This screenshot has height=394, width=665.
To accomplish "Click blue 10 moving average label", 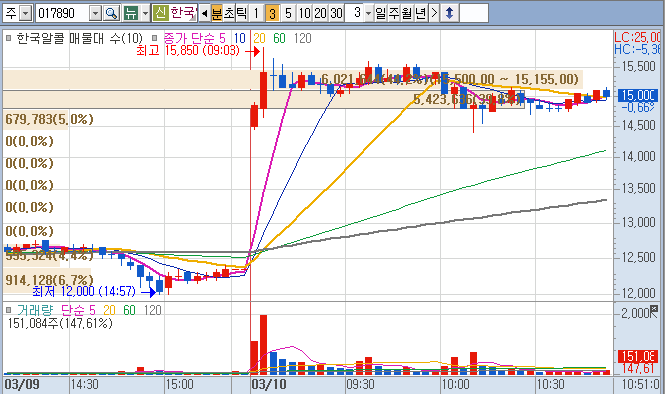I will coord(240,39).
